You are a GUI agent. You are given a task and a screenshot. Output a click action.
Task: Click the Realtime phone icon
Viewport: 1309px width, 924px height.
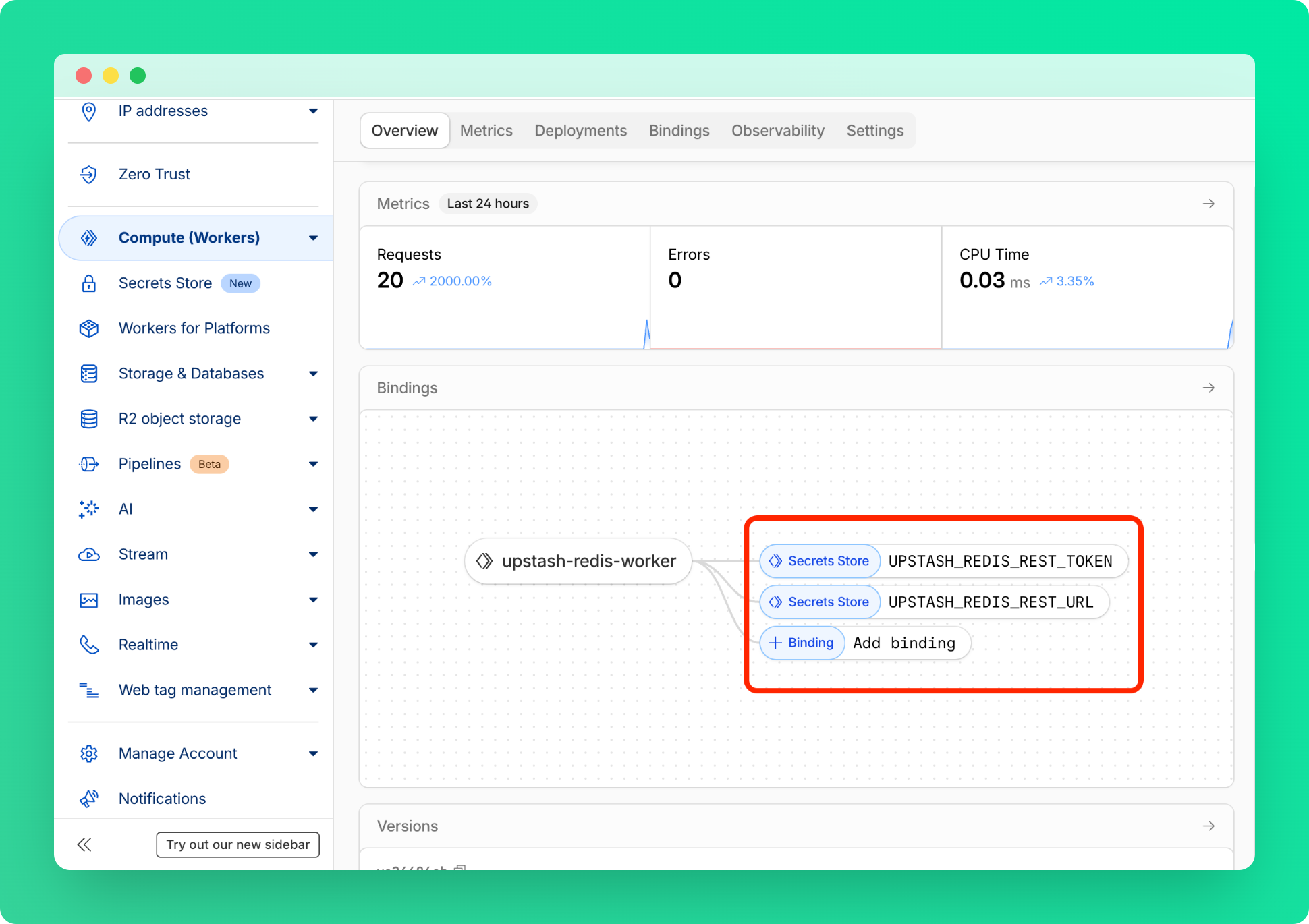point(88,645)
